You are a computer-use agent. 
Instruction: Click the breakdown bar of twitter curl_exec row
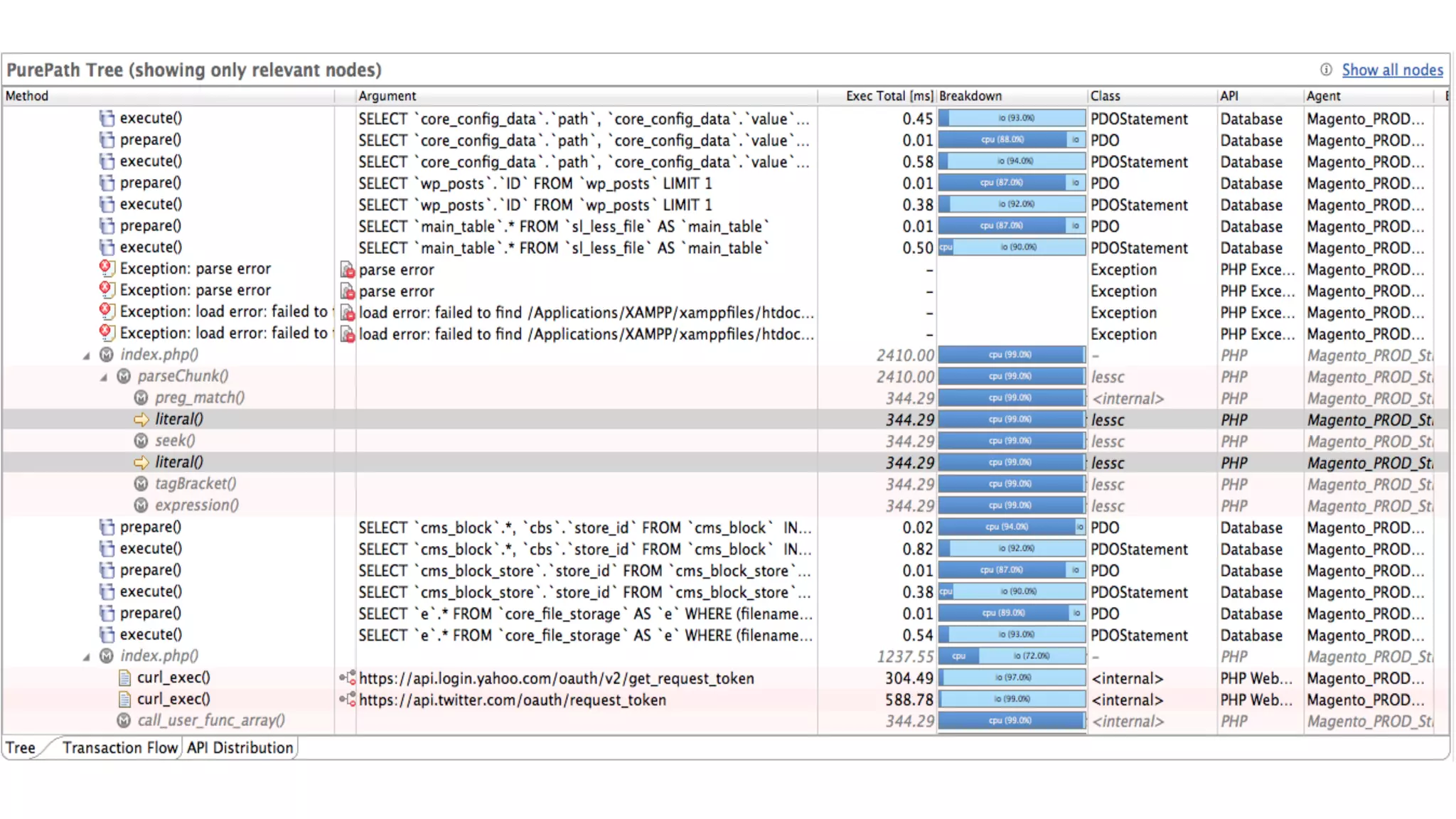coord(1012,700)
